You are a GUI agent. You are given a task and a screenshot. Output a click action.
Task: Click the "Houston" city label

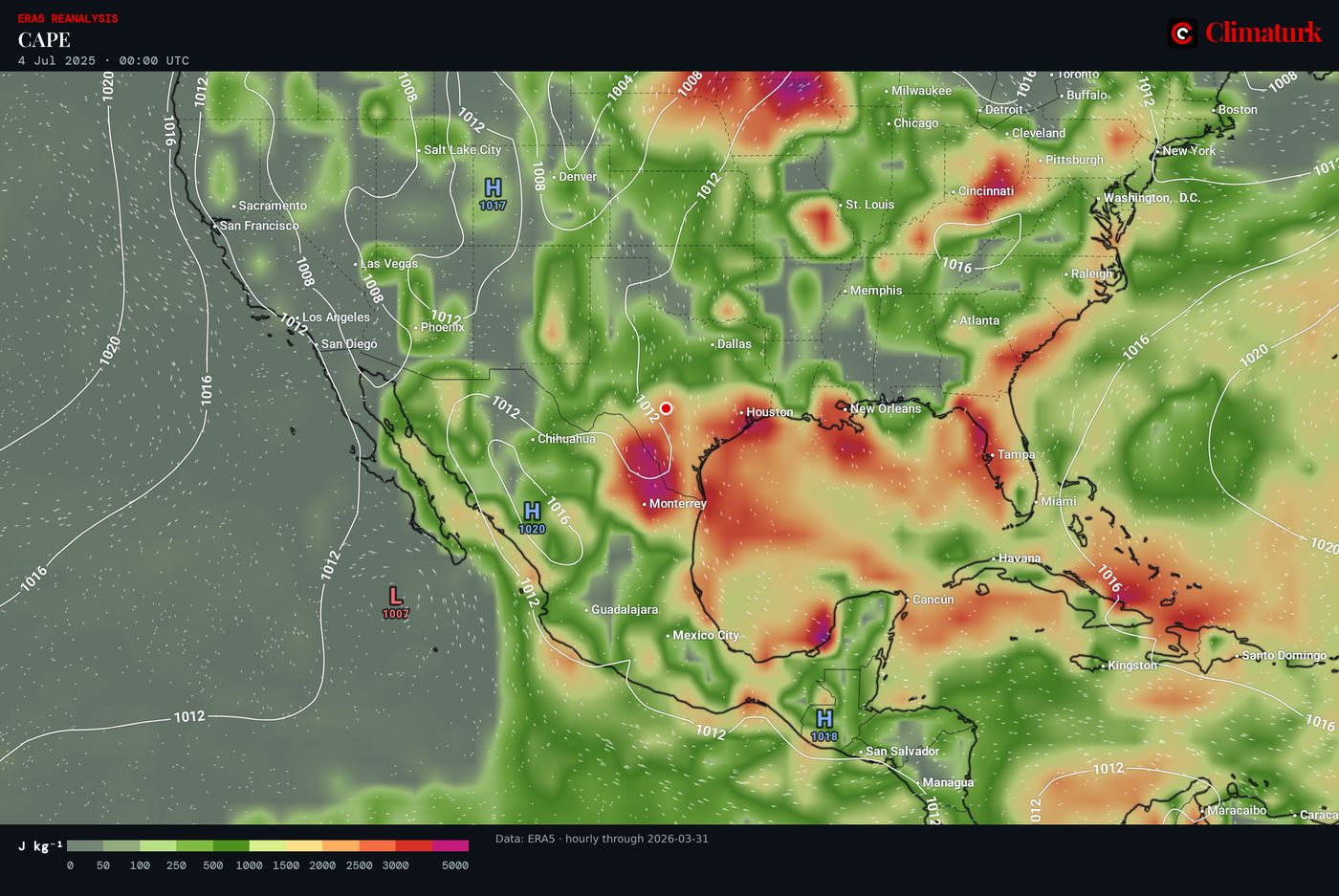[x=770, y=412]
